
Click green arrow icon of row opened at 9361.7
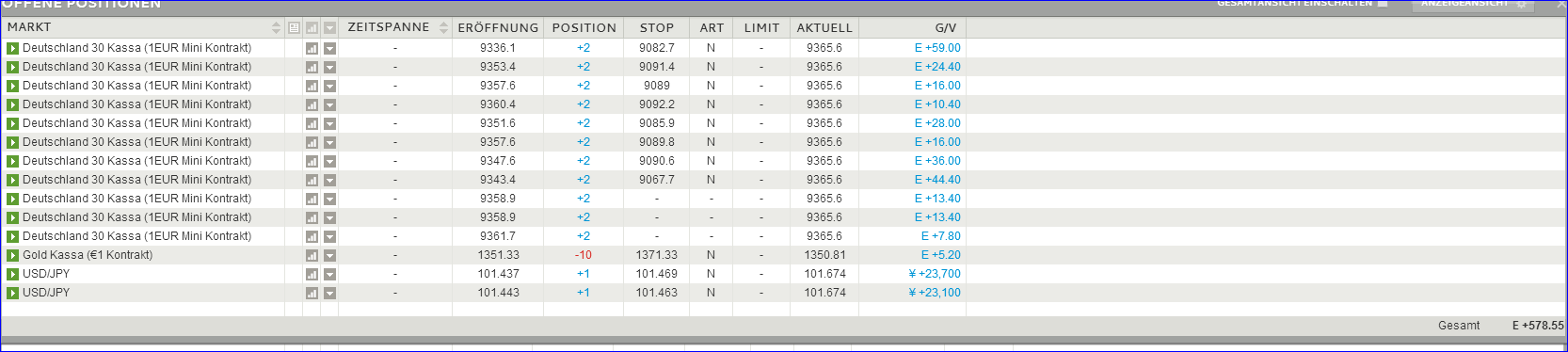pyautogui.click(x=12, y=236)
